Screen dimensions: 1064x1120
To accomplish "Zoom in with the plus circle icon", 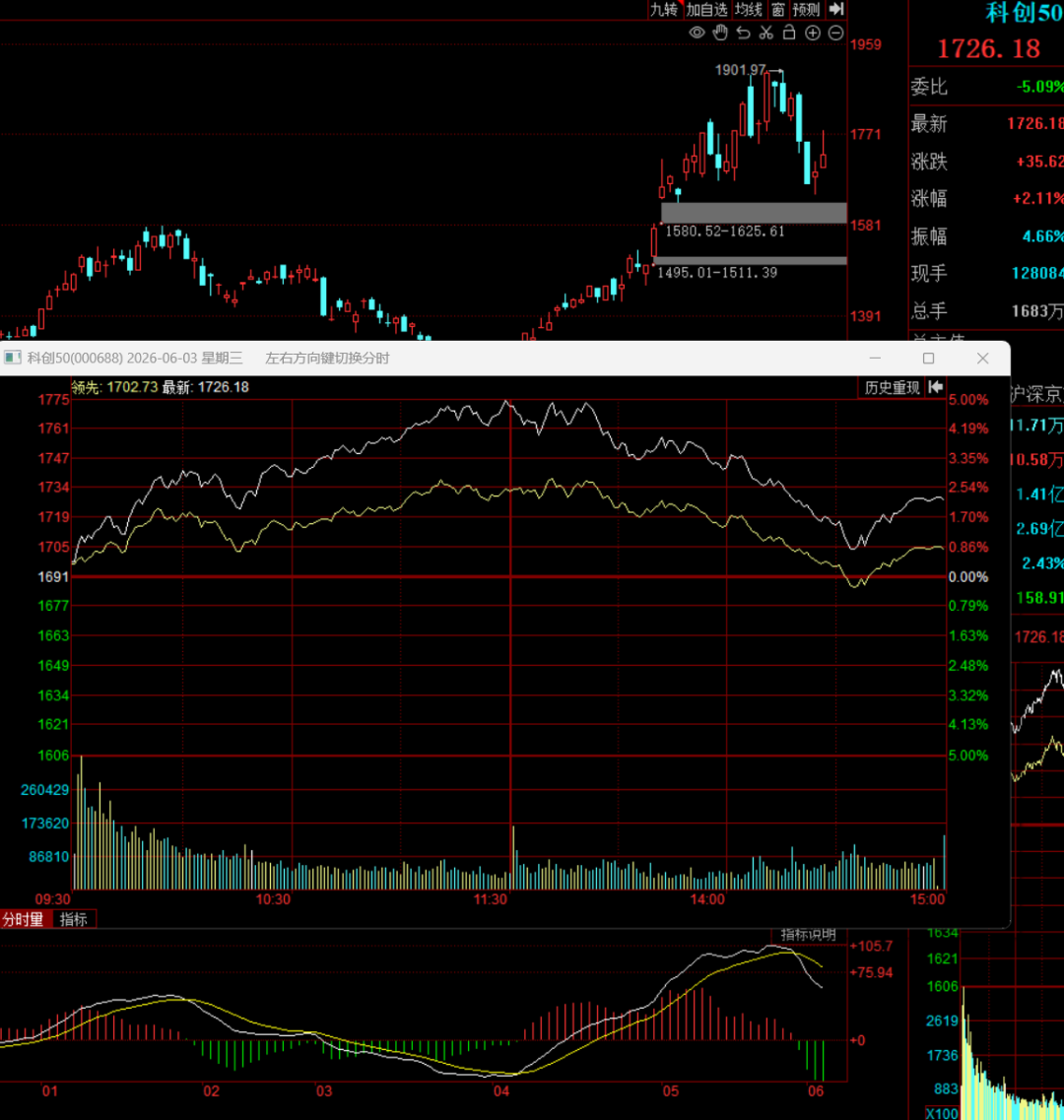I will click(813, 33).
